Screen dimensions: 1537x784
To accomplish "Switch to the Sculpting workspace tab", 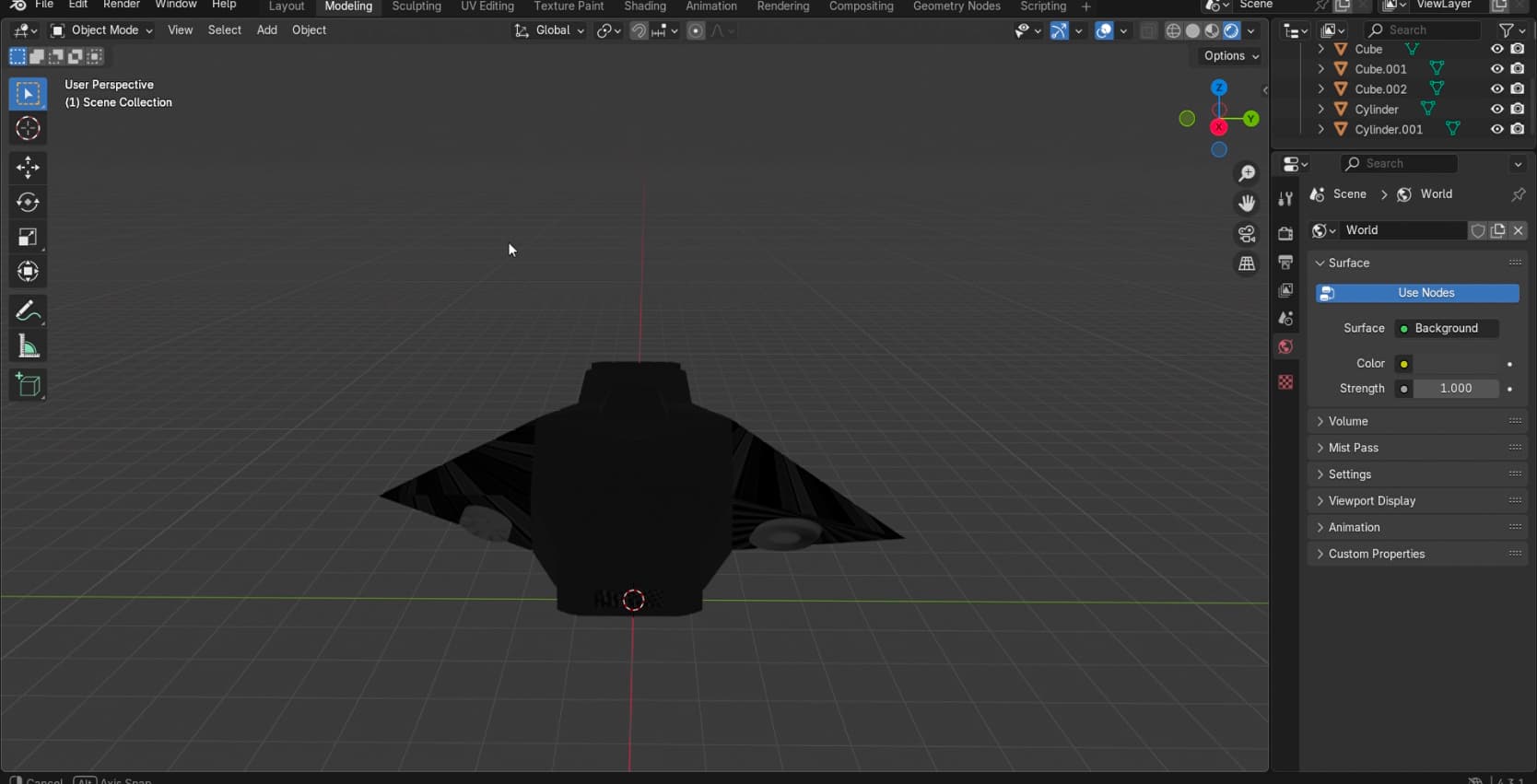I will pyautogui.click(x=417, y=6).
